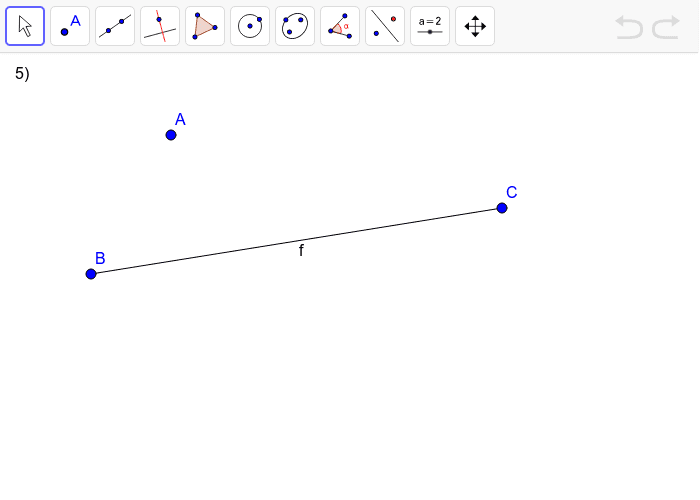Click the label f on the segment
The width and height of the screenshot is (700, 500).
[x=301, y=250]
